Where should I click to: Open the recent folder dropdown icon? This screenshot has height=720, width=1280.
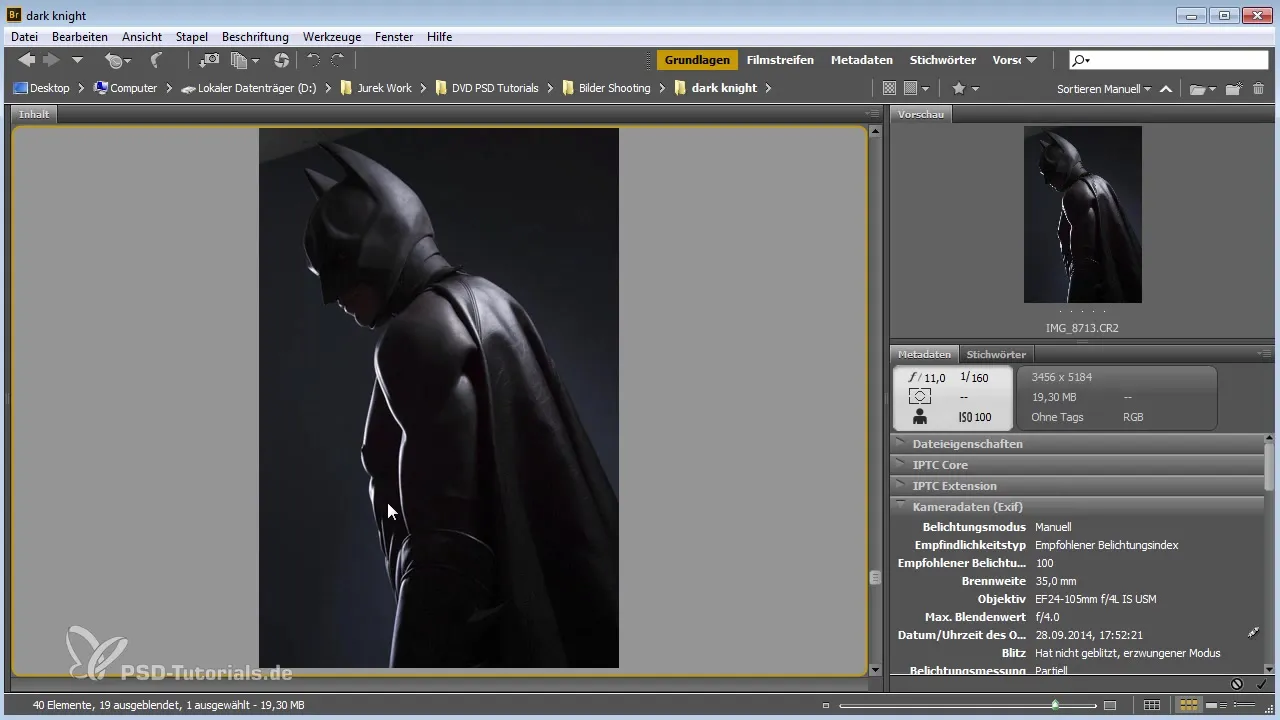(x=1203, y=88)
